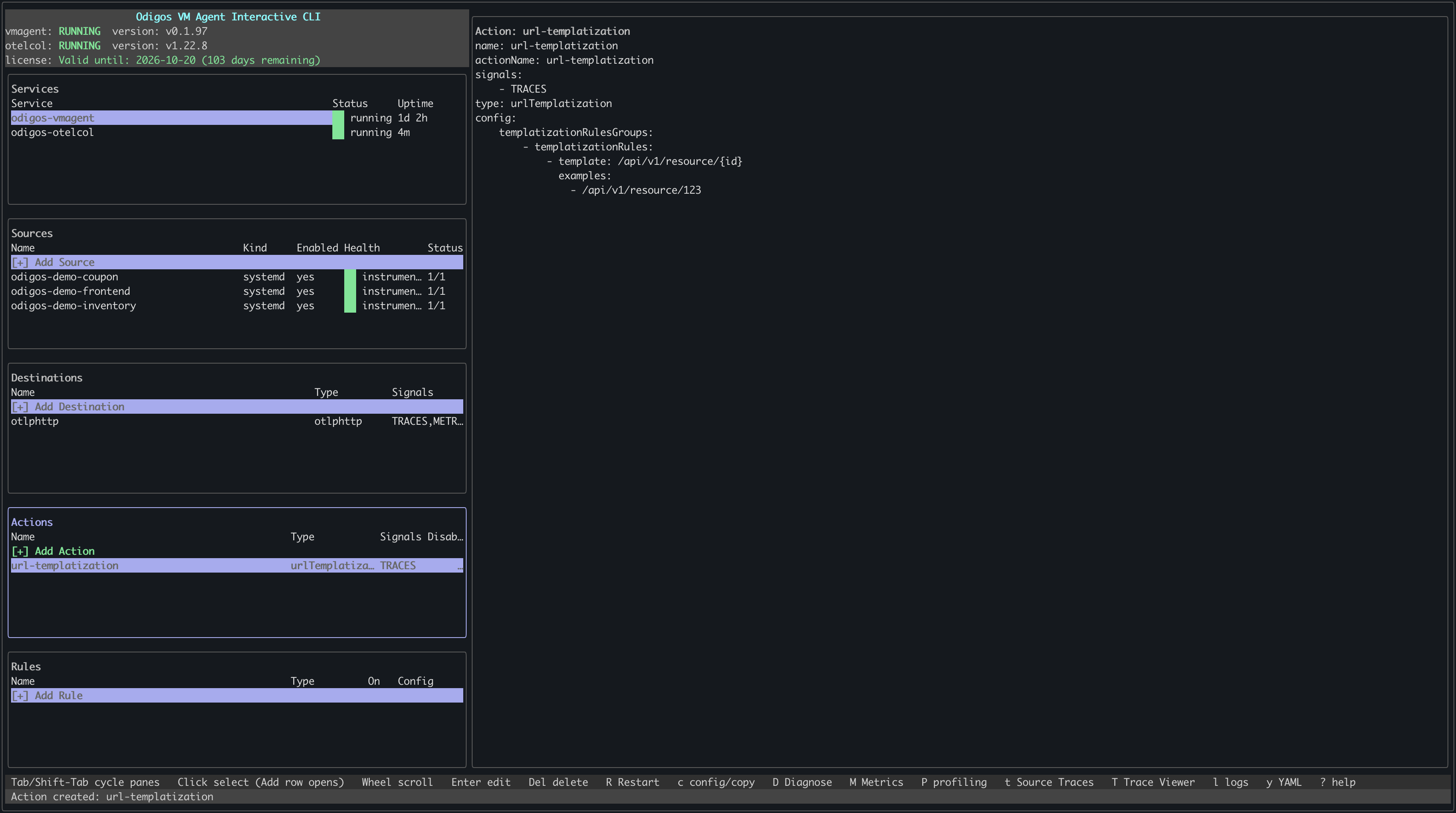Screen dimensions: 1456x813
Task: Select url-templatization row in Actions list
Action: coord(237,565)
